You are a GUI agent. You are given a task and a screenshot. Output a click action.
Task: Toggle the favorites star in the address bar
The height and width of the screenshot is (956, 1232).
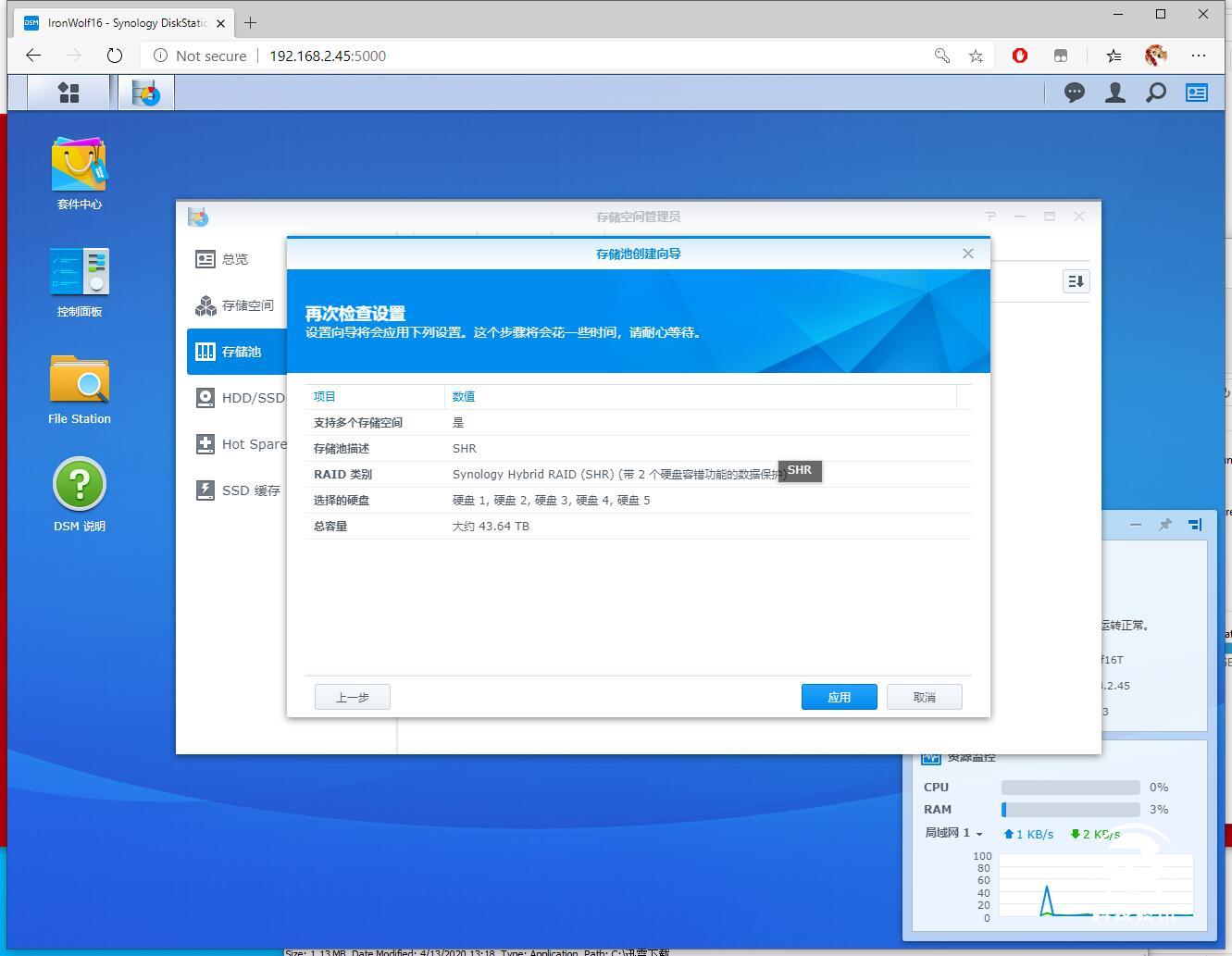tap(975, 56)
